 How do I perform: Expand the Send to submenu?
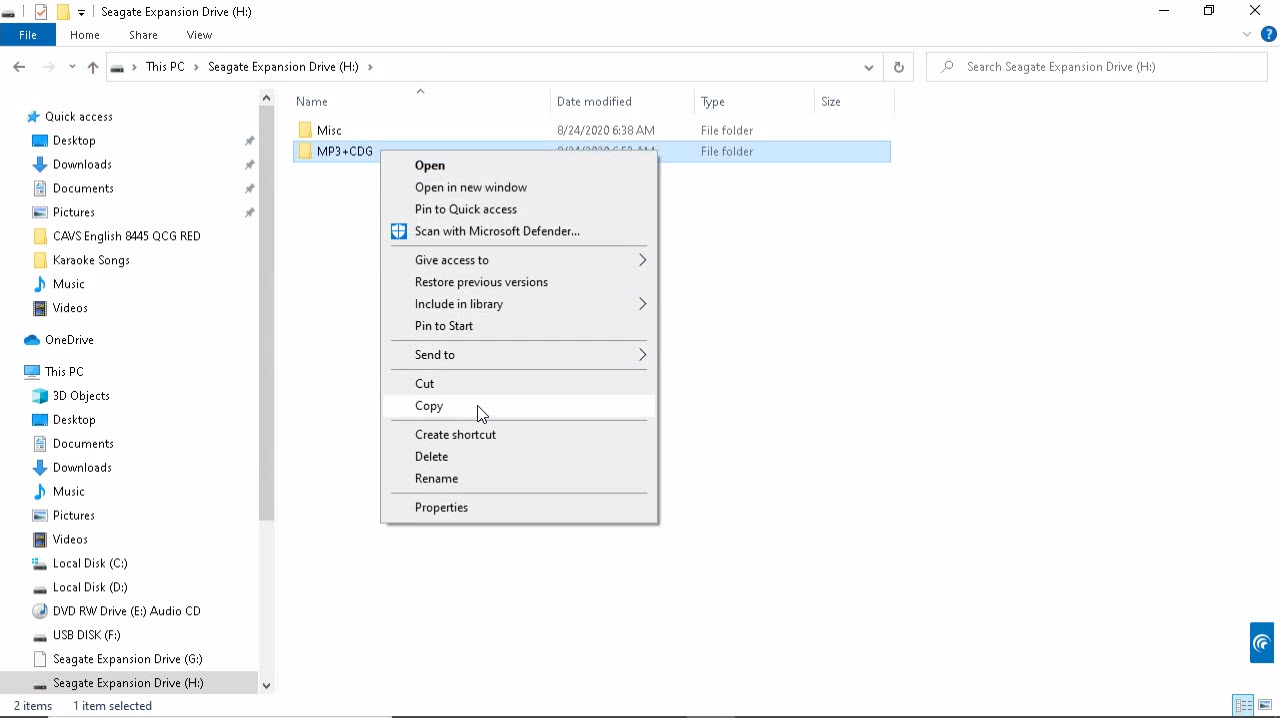click(518, 355)
